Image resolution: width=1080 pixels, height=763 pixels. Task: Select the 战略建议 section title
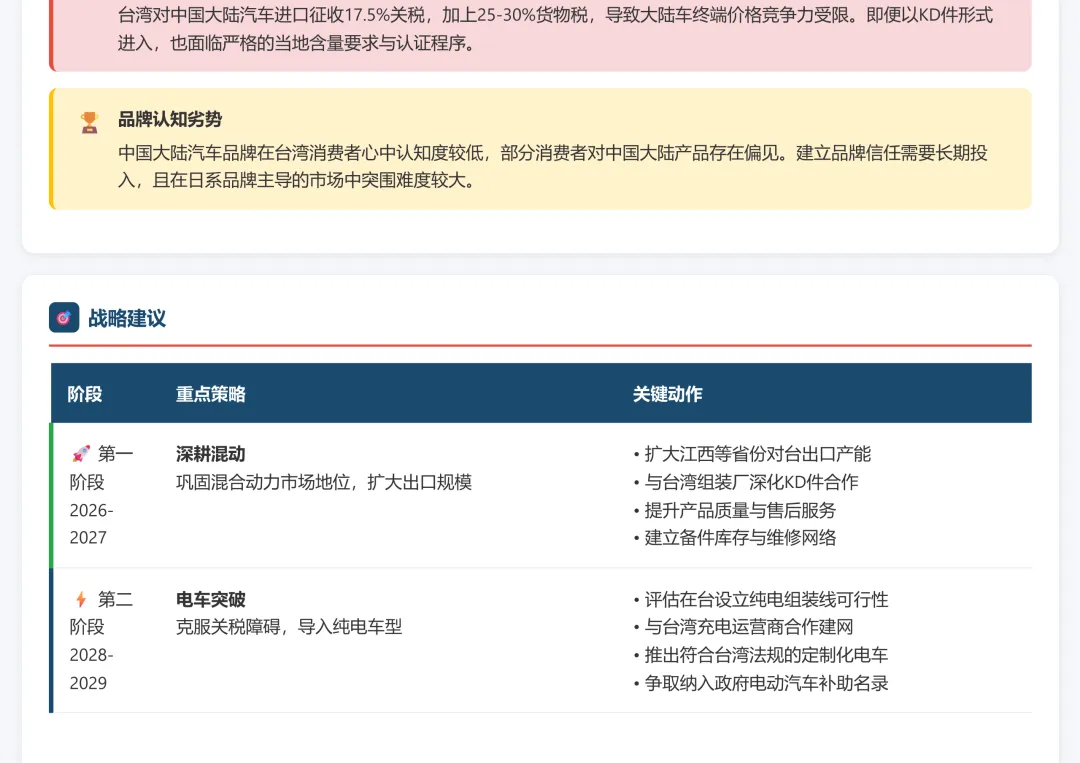click(x=127, y=318)
